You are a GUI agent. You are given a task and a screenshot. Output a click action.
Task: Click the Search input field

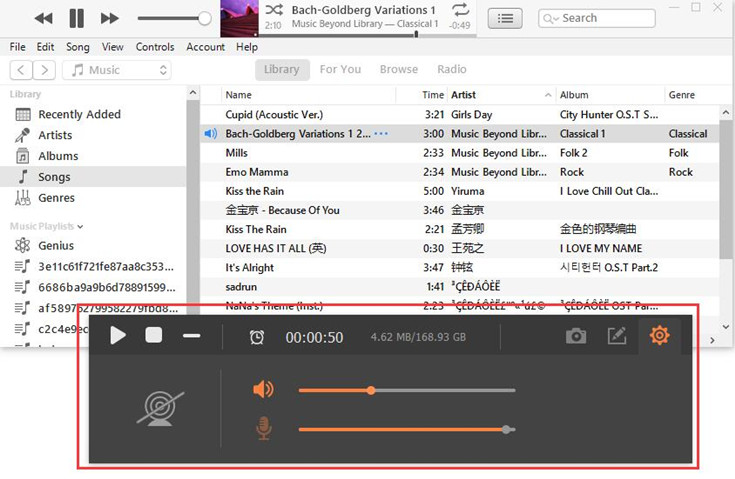[x=596, y=18]
